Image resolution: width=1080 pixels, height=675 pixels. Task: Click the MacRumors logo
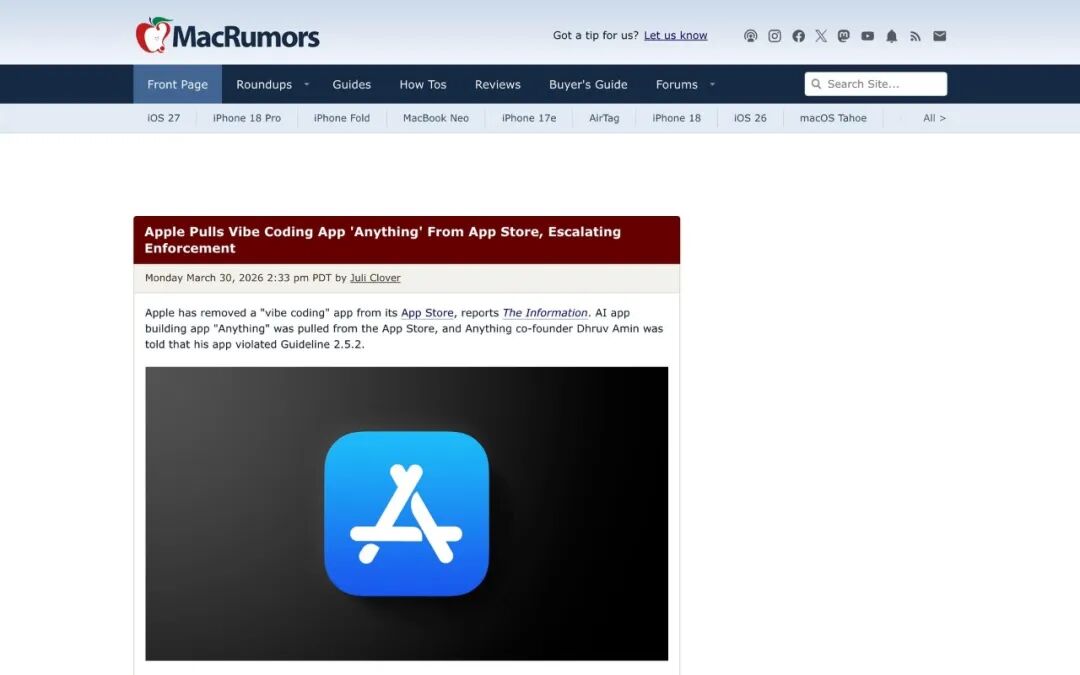tap(227, 35)
